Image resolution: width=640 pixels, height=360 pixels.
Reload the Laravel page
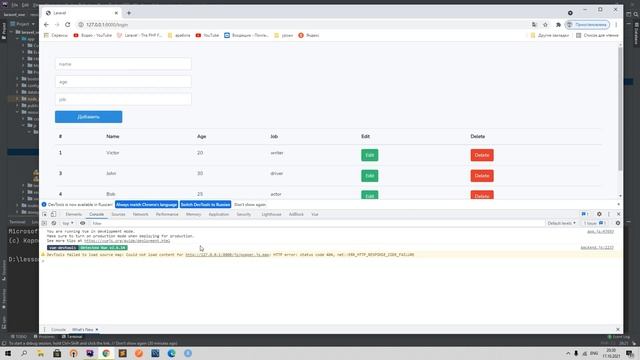[x=68, y=24]
